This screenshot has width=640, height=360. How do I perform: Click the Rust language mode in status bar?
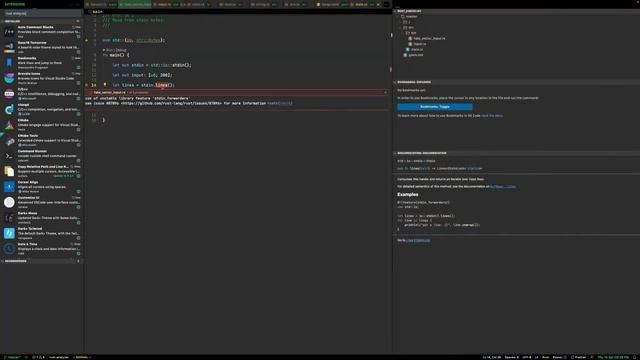point(545,357)
